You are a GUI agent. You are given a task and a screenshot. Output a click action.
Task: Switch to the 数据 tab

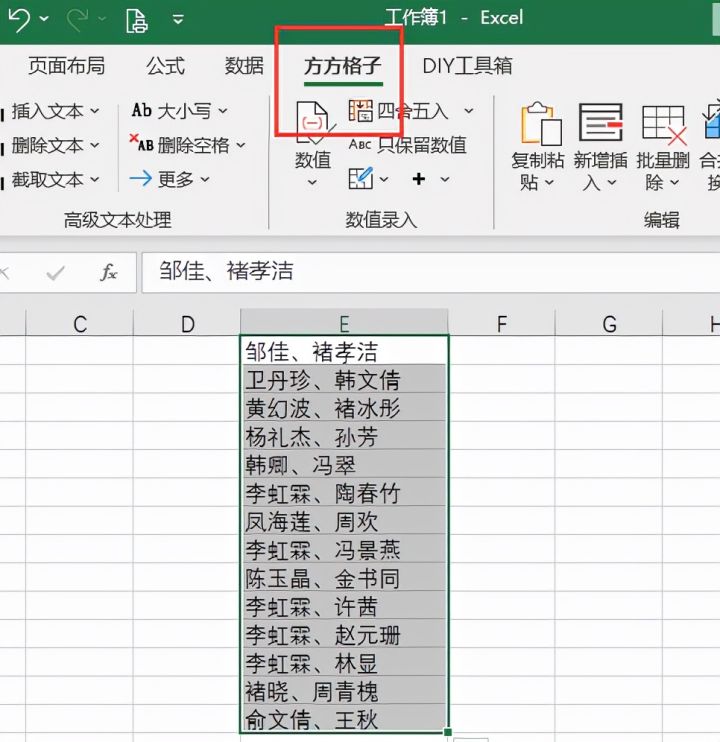coord(244,65)
